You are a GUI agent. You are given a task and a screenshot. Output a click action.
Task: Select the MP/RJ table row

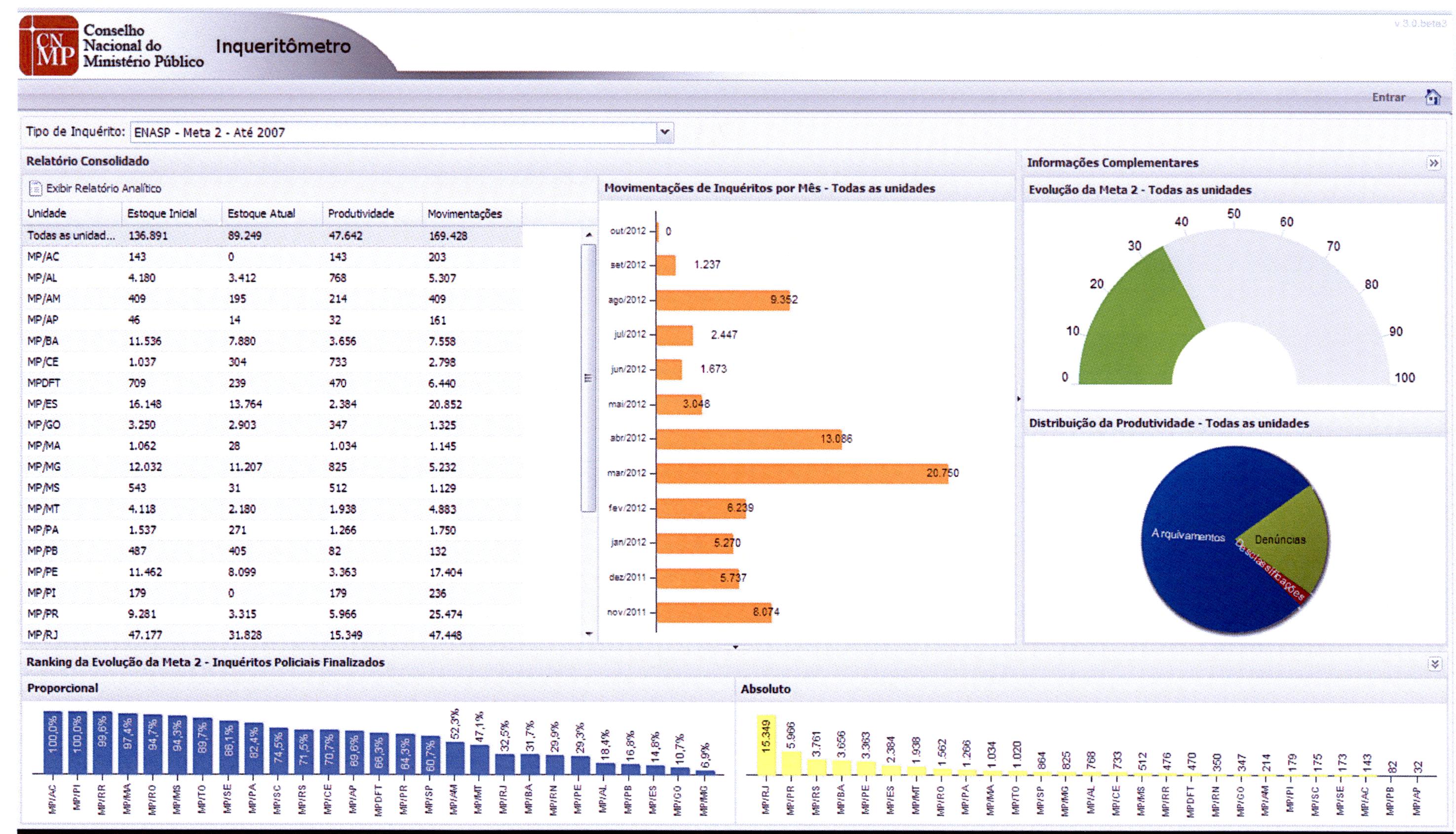coord(272,635)
